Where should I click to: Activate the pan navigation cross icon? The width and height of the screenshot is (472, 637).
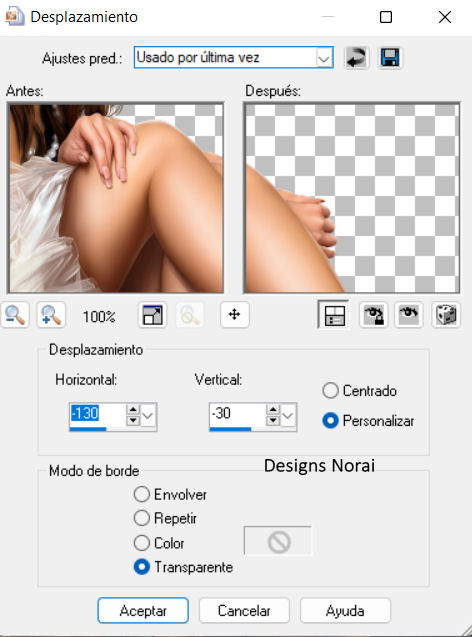[234, 314]
